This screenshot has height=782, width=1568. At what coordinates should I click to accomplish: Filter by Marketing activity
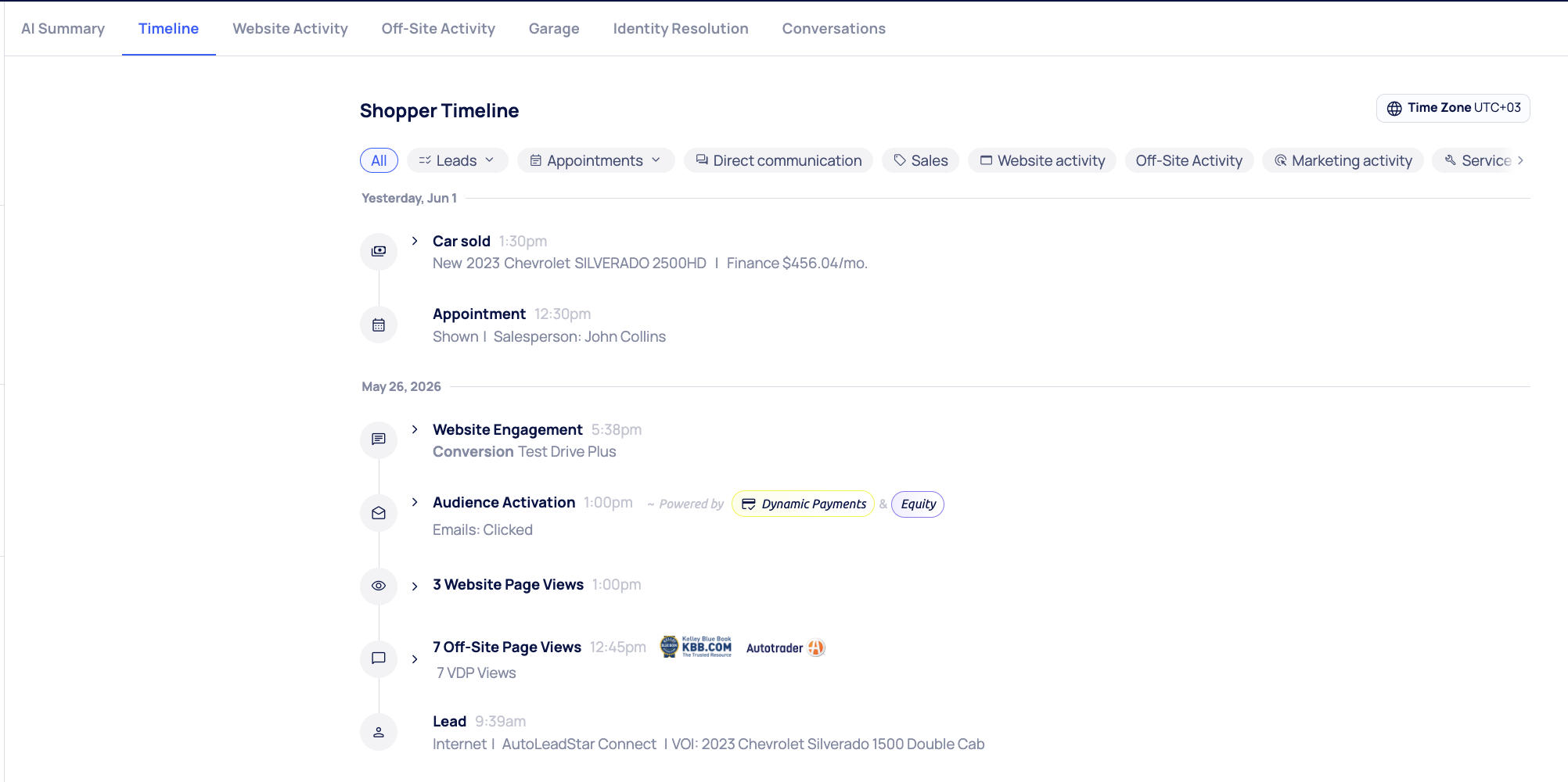point(1343,160)
